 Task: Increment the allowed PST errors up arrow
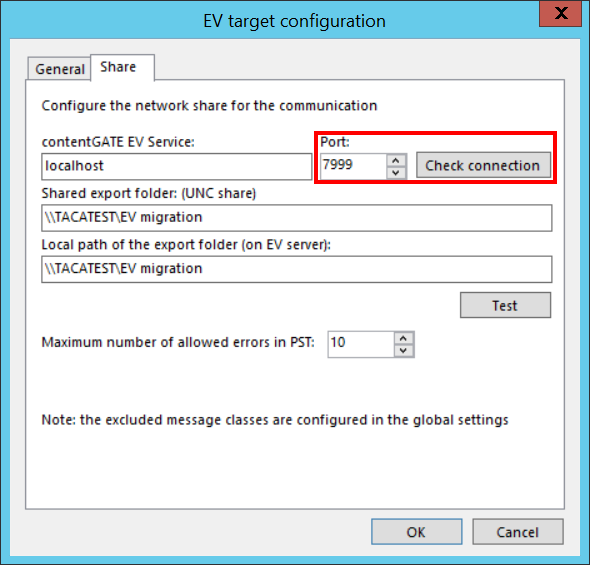tap(404, 338)
